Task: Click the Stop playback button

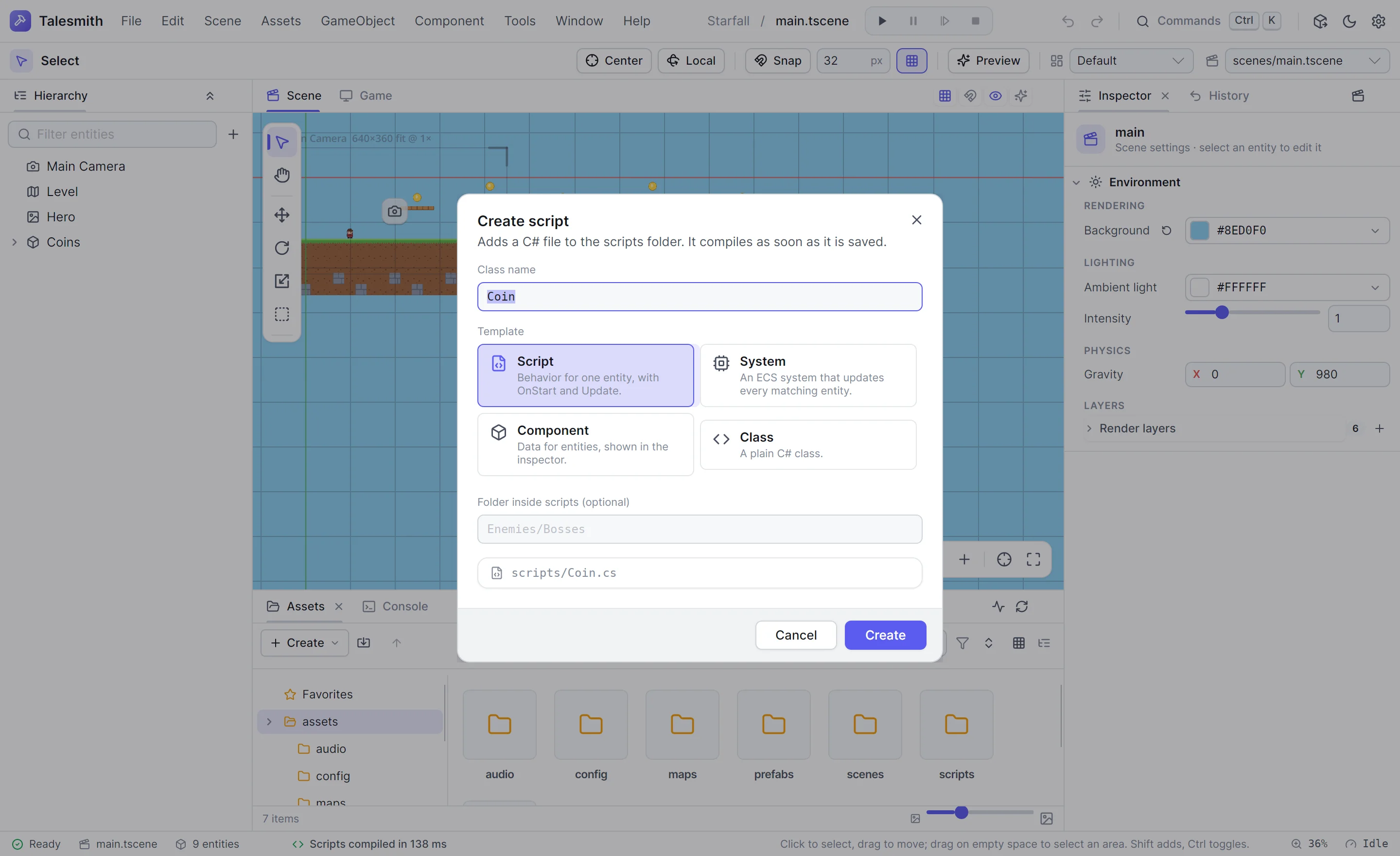Action: 976,21
